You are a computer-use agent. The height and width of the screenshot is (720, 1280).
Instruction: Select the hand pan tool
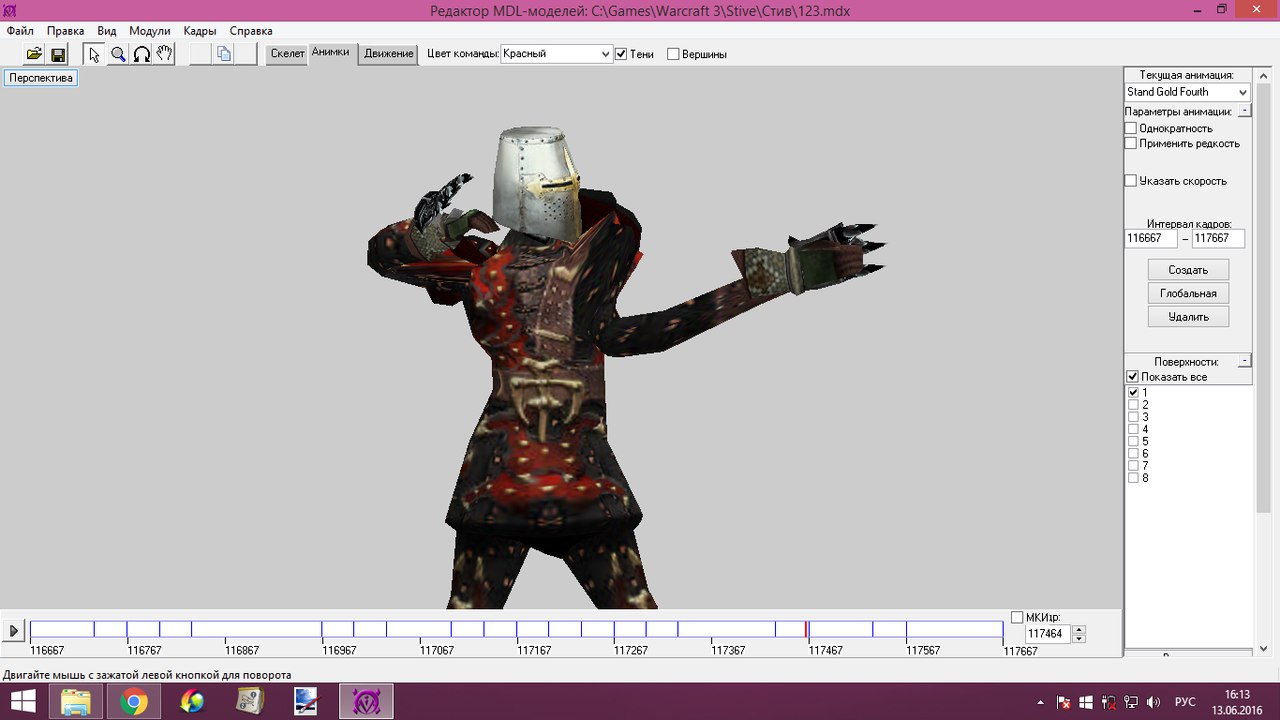[x=165, y=54]
